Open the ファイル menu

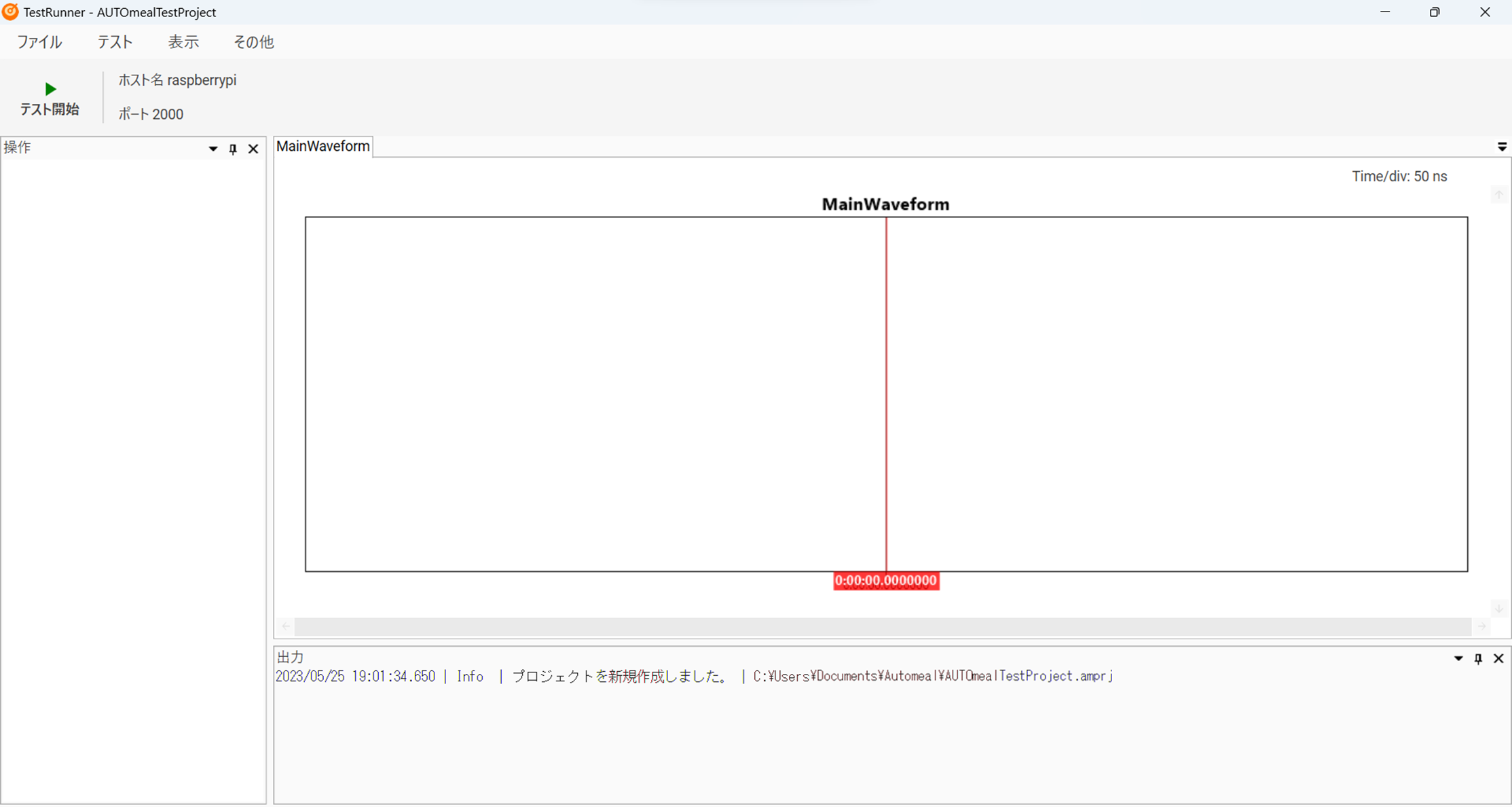39,42
